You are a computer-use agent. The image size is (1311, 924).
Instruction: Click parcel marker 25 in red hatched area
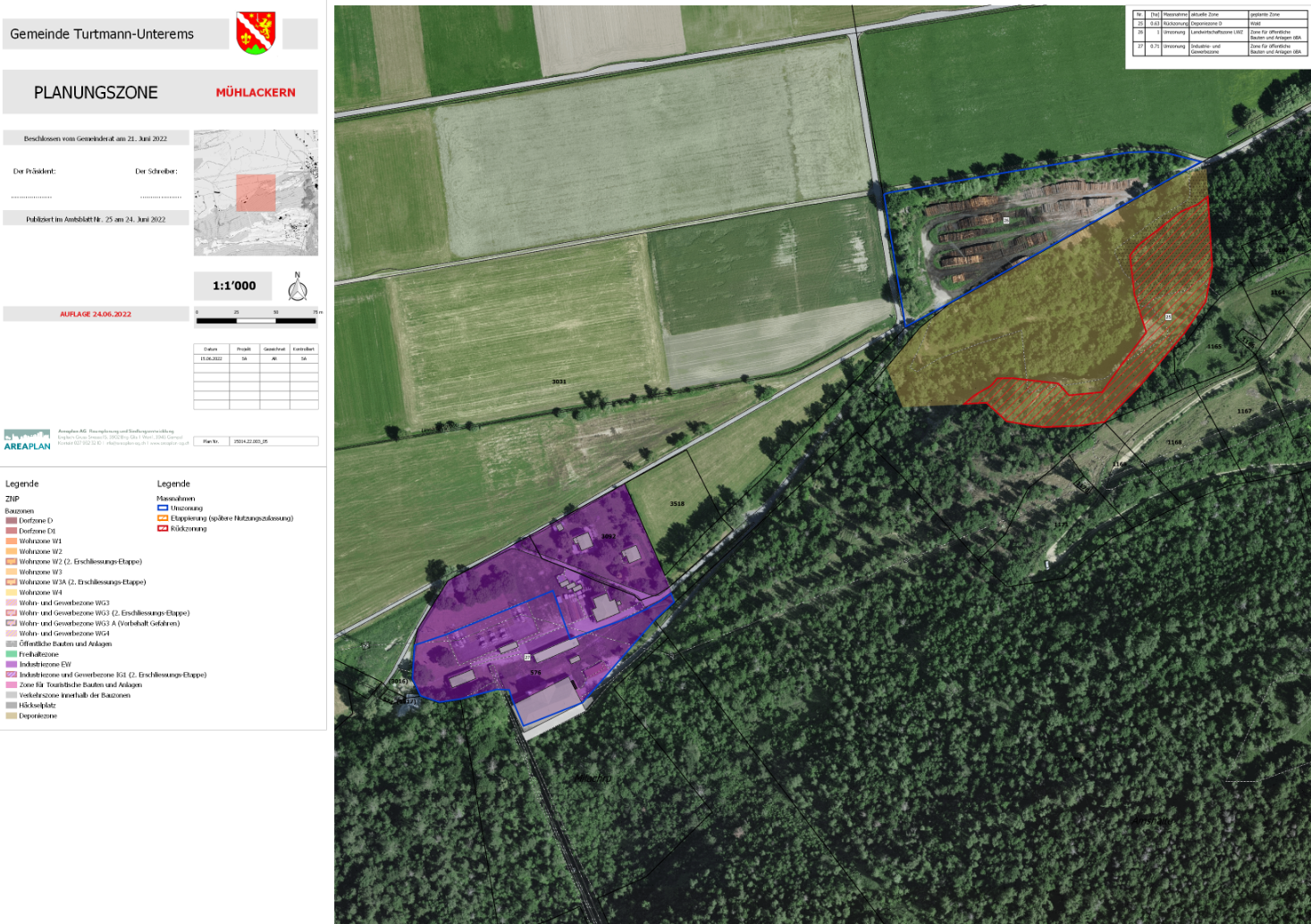click(x=1167, y=317)
